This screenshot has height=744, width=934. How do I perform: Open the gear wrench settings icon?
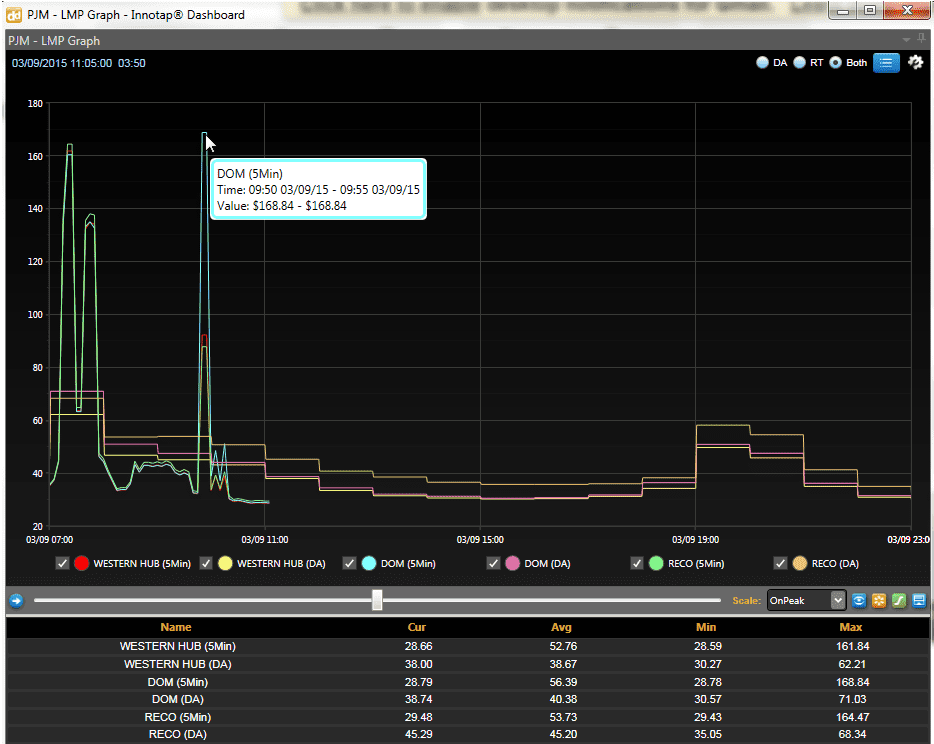pyautogui.click(x=916, y=62)
